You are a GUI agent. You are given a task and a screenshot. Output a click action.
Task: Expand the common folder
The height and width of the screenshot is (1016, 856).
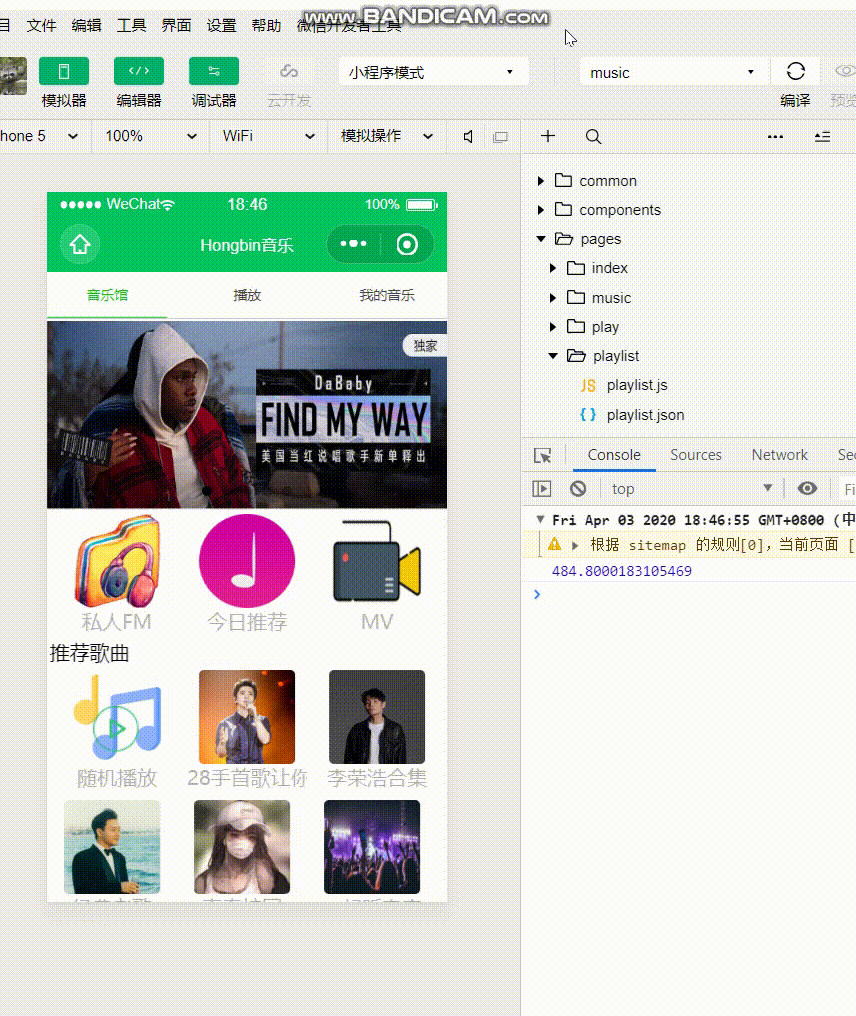click(540, 181)
